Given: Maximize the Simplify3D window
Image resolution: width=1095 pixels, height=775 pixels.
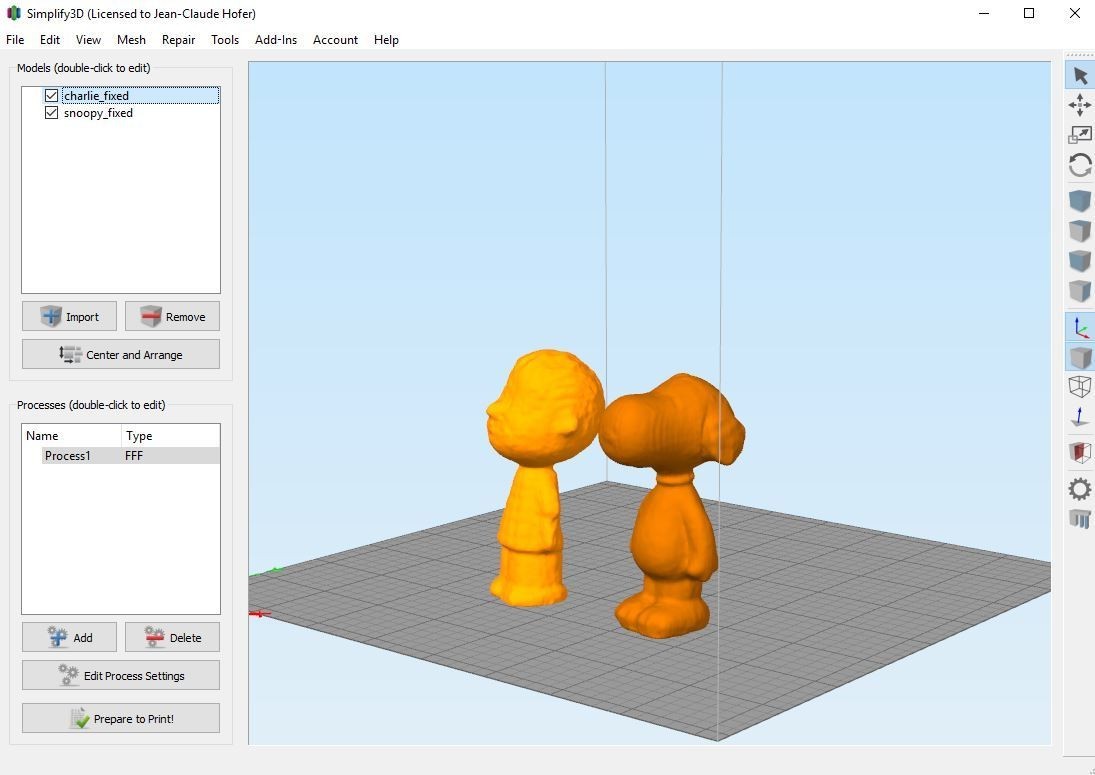Looking at the screenshot, I should point(1029,13).
